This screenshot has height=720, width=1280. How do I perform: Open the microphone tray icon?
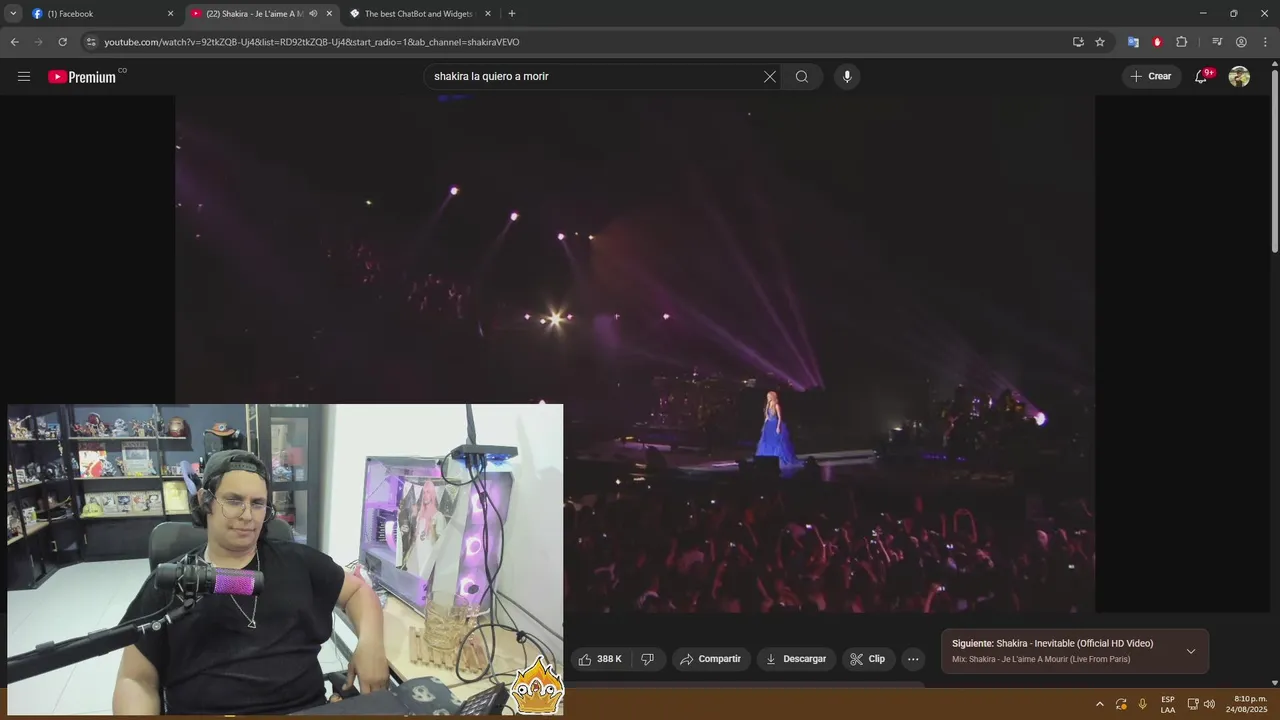(1143, 704)
